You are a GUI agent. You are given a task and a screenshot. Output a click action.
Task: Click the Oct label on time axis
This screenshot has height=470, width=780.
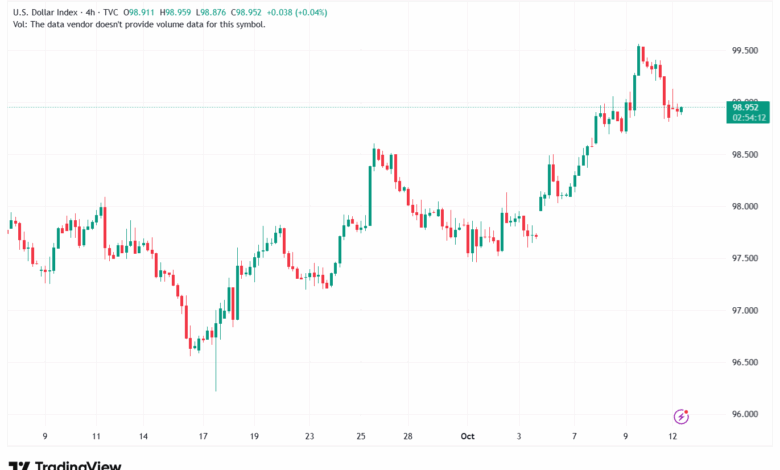467,436
